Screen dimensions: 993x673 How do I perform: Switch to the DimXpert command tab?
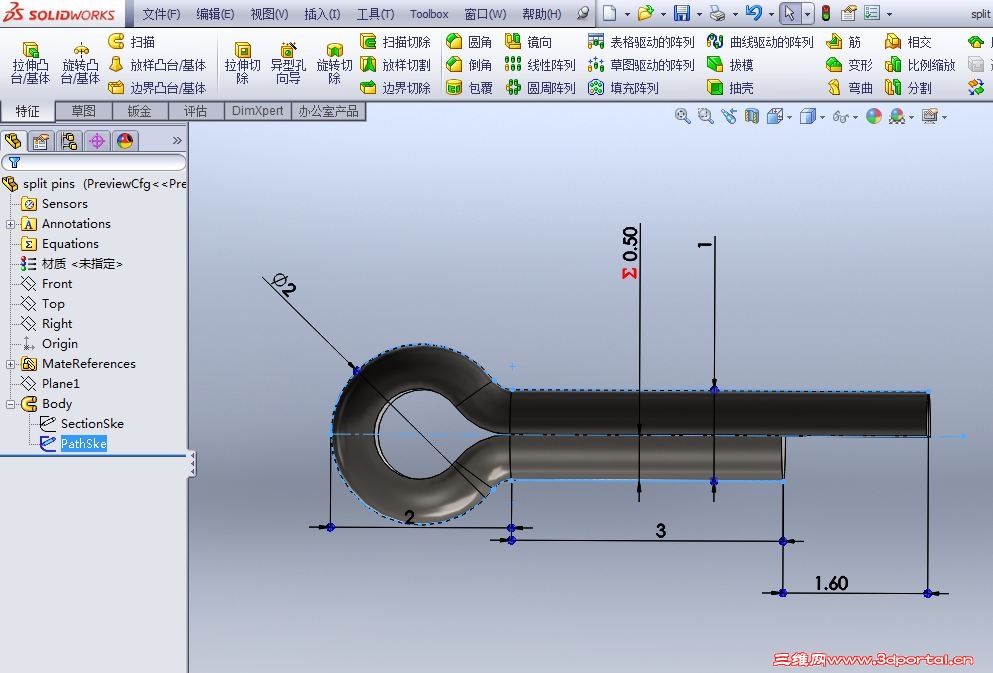click(x=257, y=111)
